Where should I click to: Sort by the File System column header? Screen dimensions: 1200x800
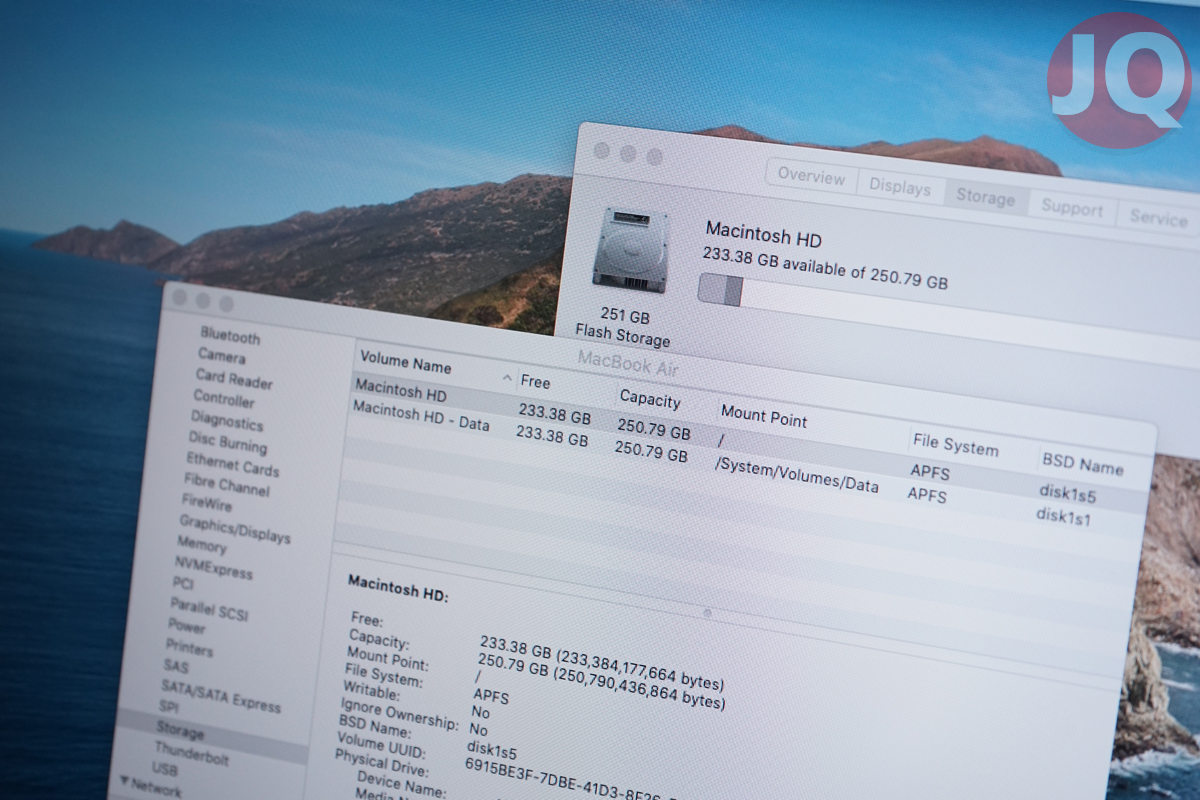click(x=955, y=443)
